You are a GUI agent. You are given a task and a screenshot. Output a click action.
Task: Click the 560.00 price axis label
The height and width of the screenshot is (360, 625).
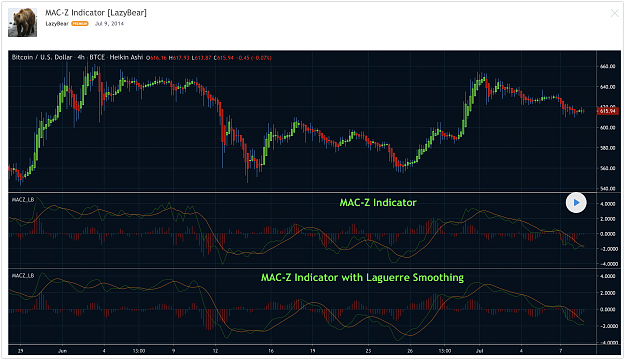click(607, 168)
